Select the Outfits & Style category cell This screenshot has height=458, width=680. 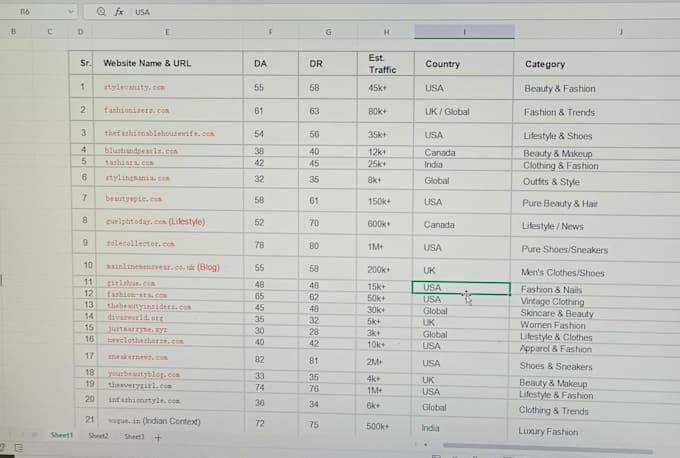(595, 182)
